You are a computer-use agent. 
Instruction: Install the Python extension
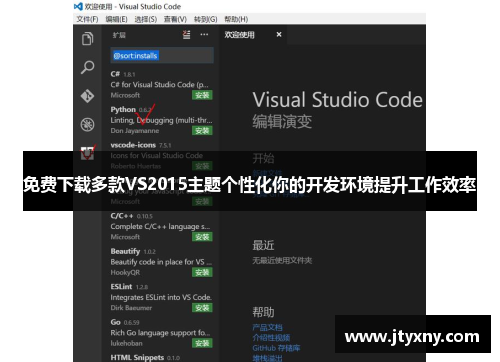202,131
